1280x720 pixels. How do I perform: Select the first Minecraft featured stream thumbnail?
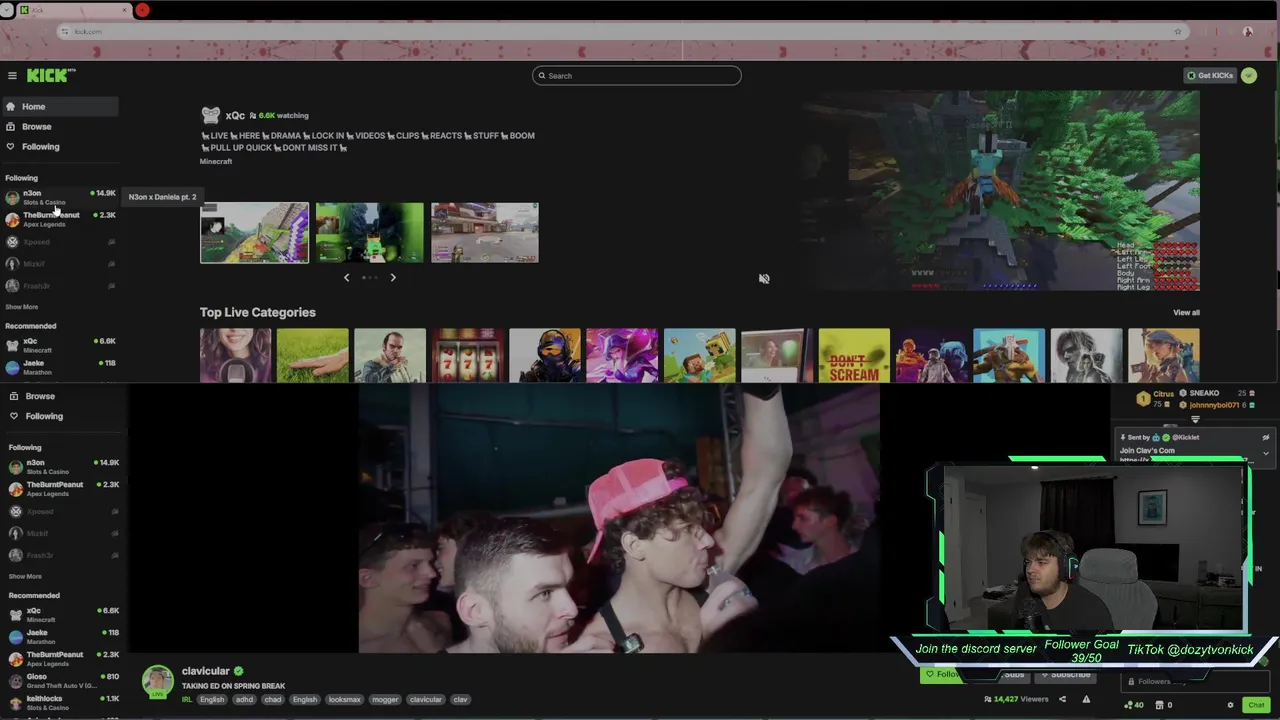(x=254, y=233)
